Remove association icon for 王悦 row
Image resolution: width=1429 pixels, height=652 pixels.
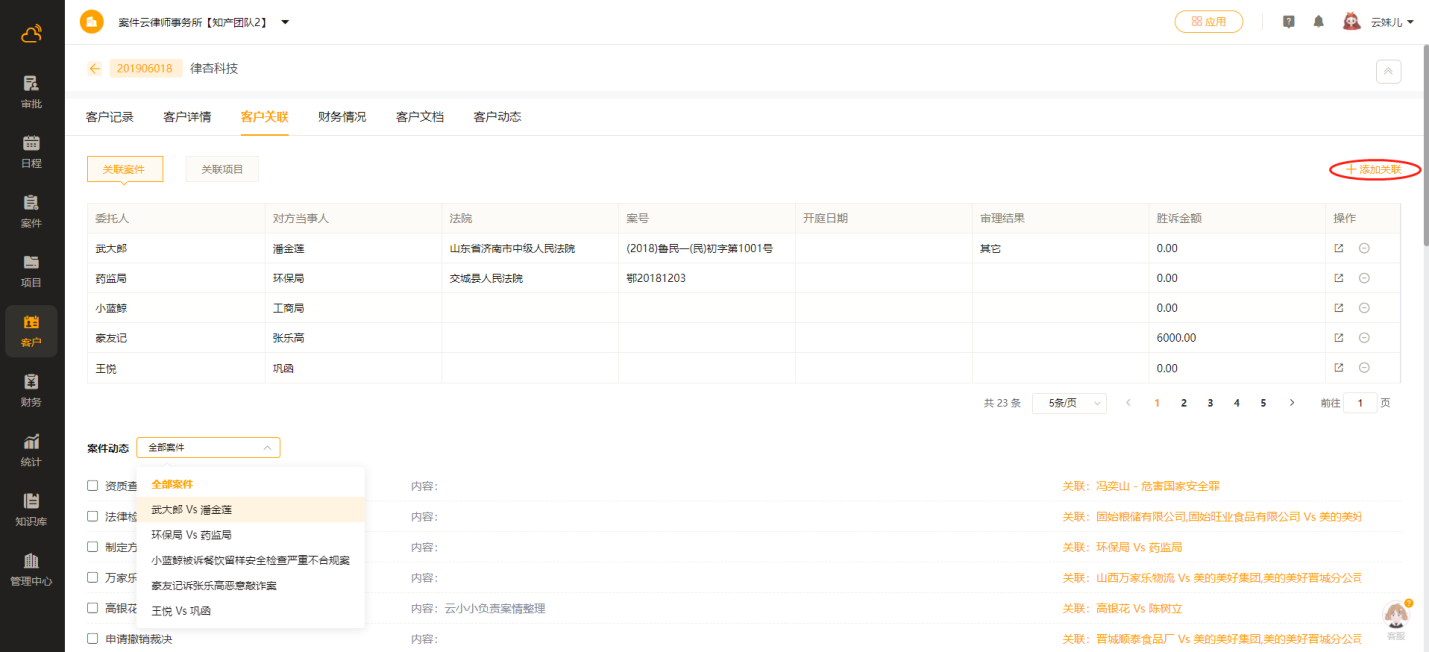[1363, 368]
